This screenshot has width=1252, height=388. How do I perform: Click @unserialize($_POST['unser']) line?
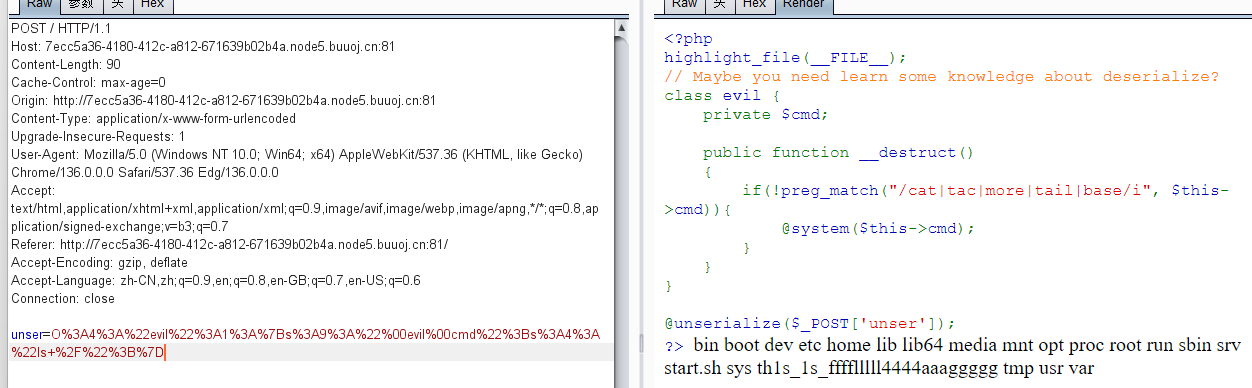pos(810,323)
